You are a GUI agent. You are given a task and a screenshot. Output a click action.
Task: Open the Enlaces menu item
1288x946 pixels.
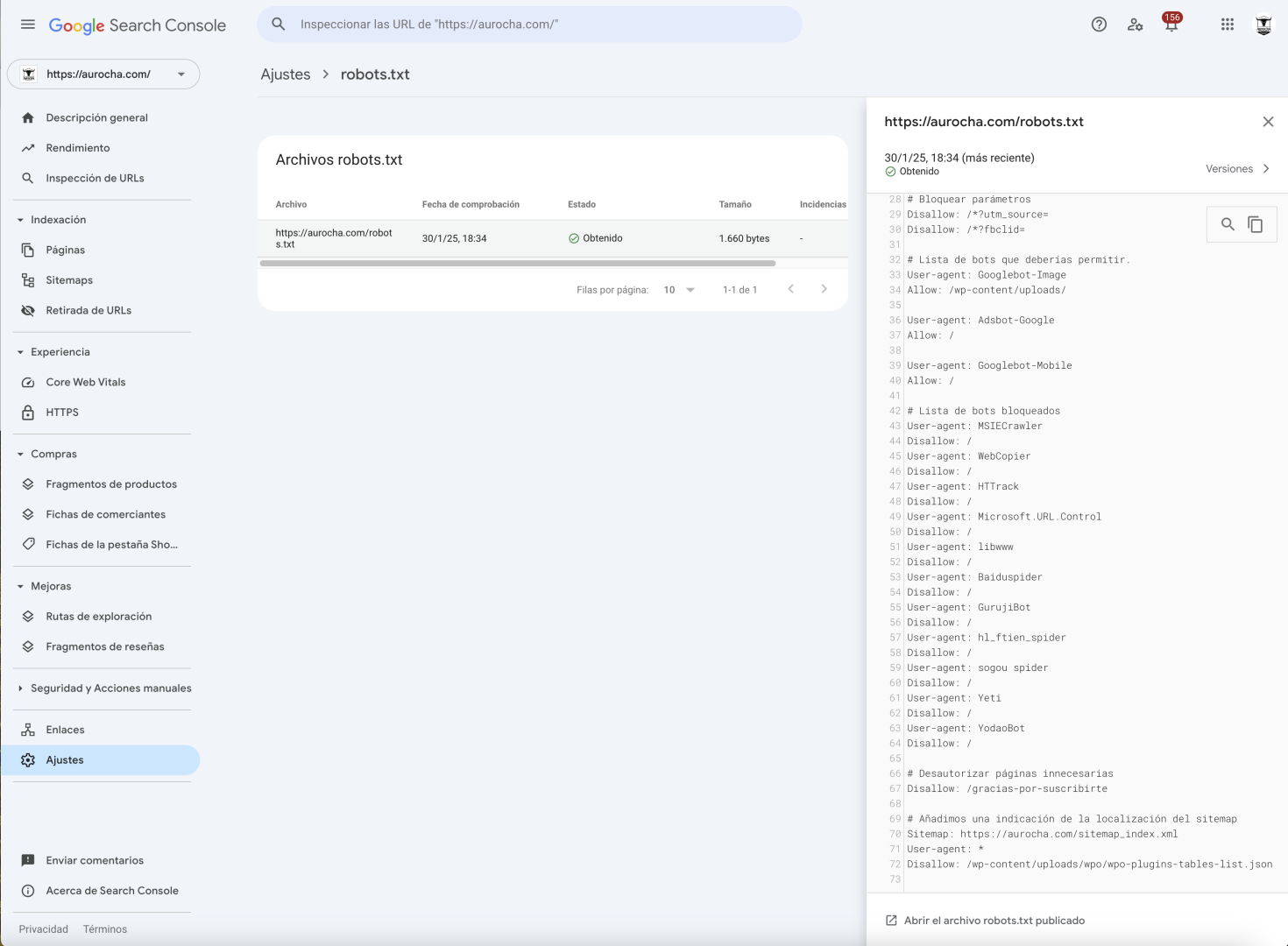coord(66,730)
